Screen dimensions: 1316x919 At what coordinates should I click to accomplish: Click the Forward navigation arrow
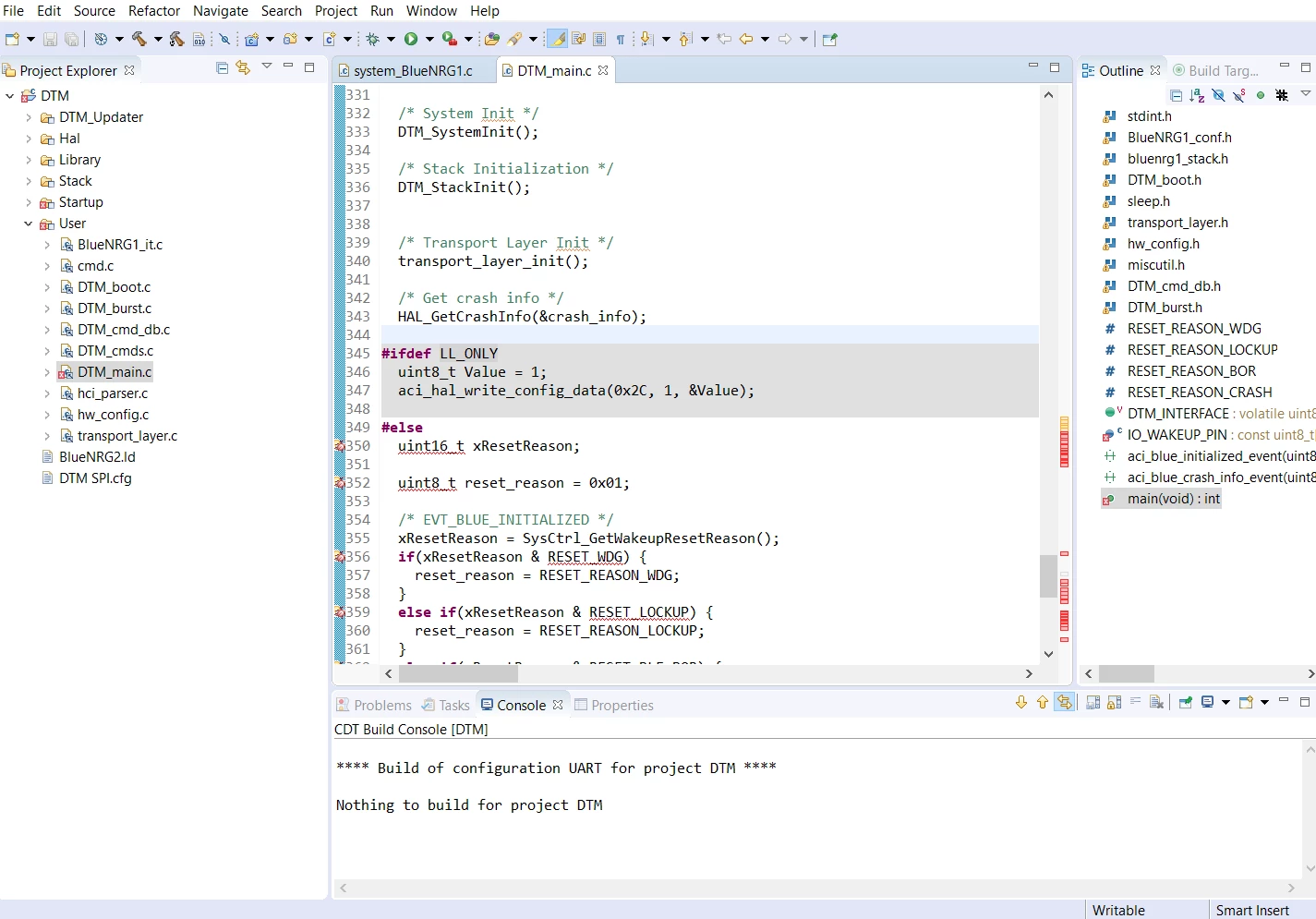pyautogui.click(x=785, y=39)
